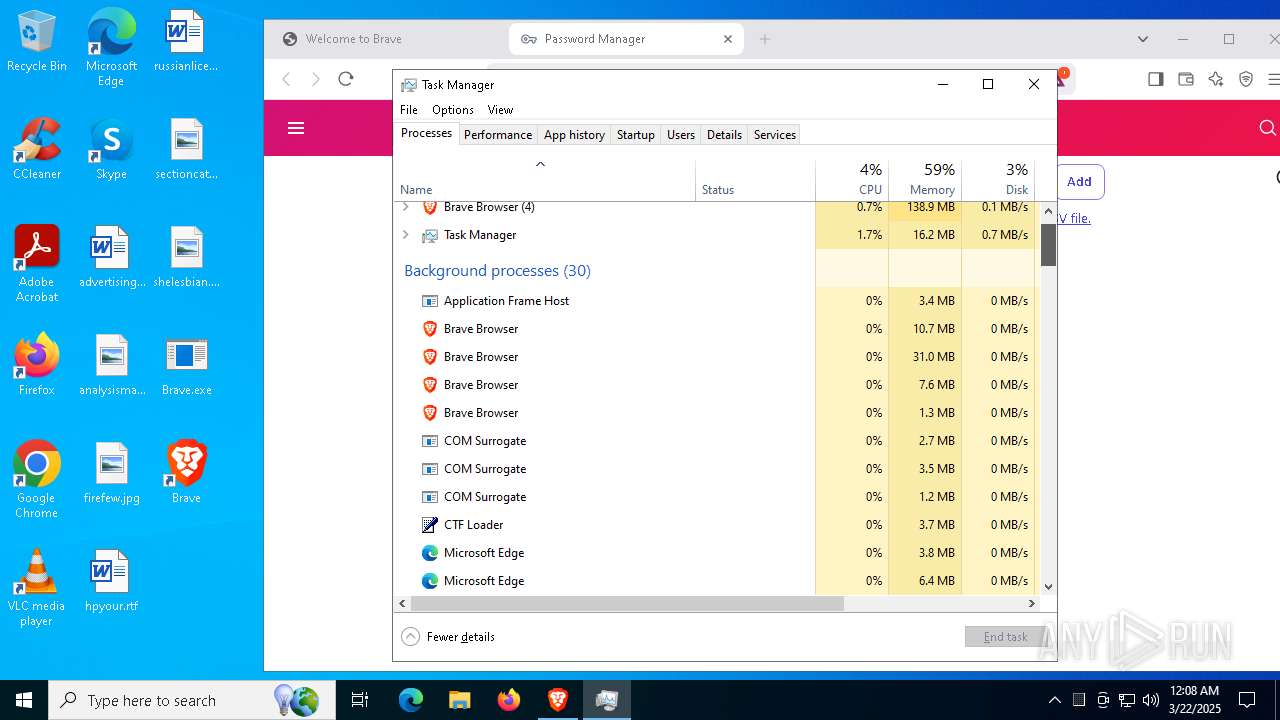
Task: Open the Recycle Bin desktop icon
Action: pyautogui.click(x=37, y=42)
